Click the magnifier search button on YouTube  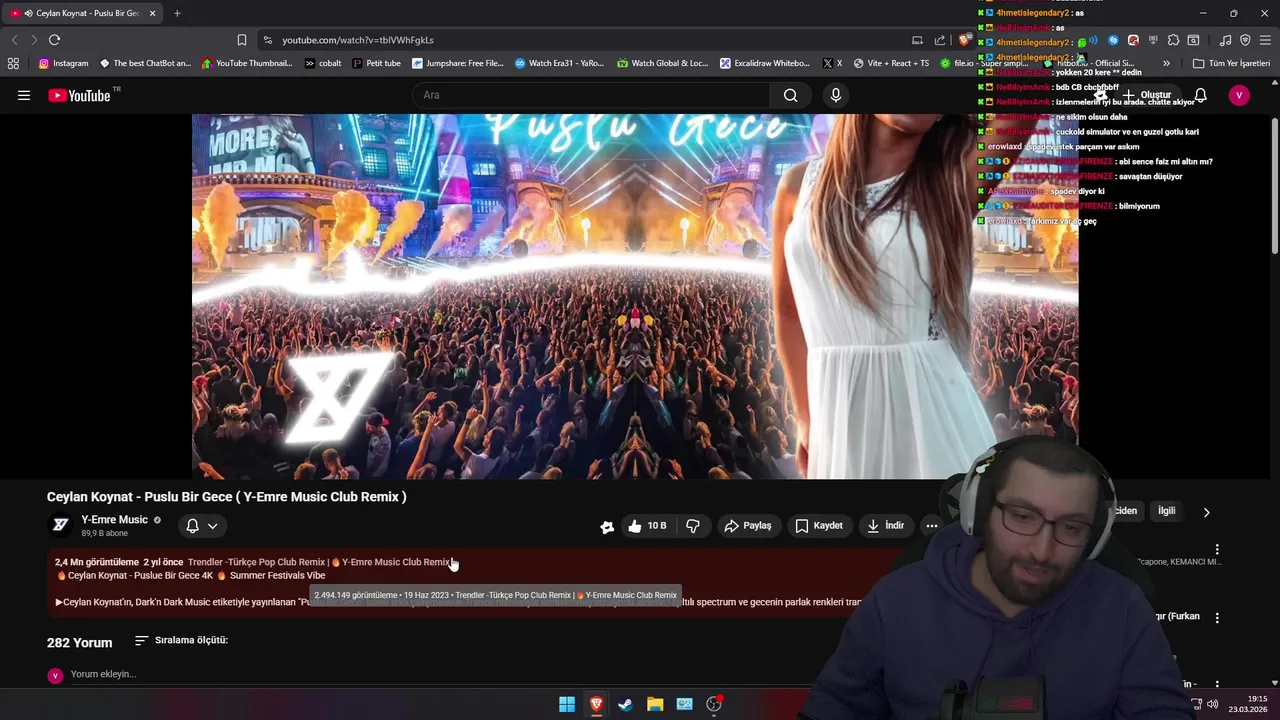point(790,95)
